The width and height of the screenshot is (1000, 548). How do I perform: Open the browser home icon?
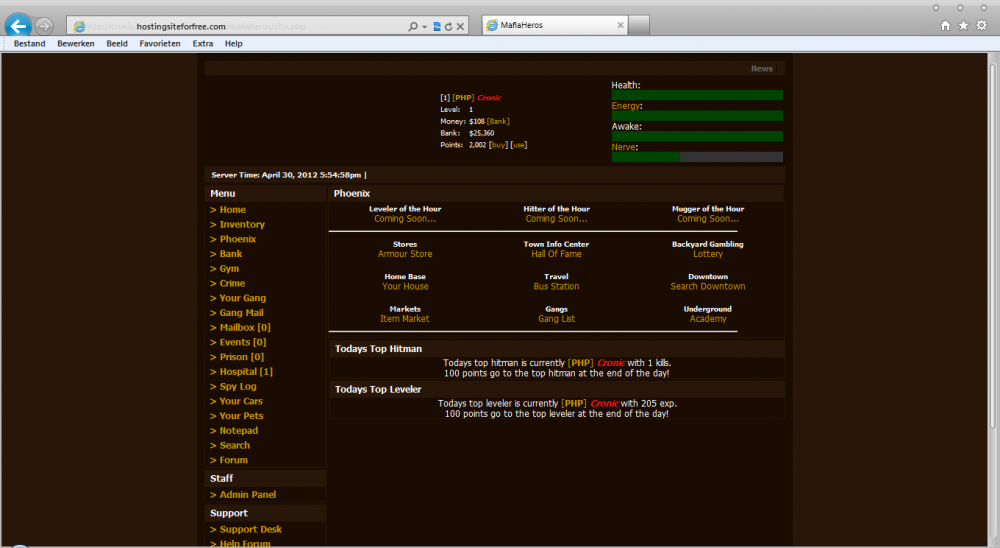coord(945,26)
